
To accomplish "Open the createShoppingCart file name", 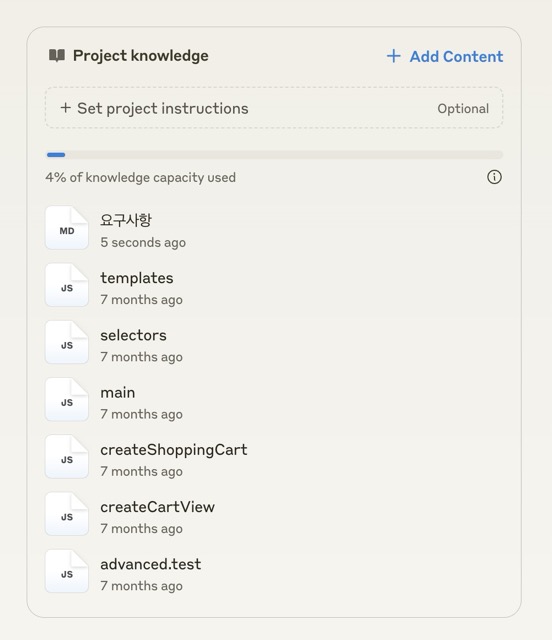I will coord(174,450).
